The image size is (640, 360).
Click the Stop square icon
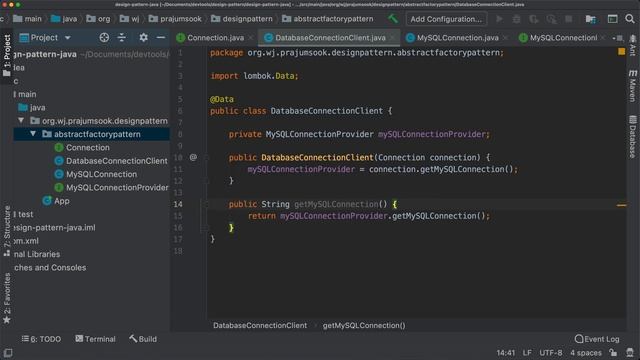click(569, 19)
